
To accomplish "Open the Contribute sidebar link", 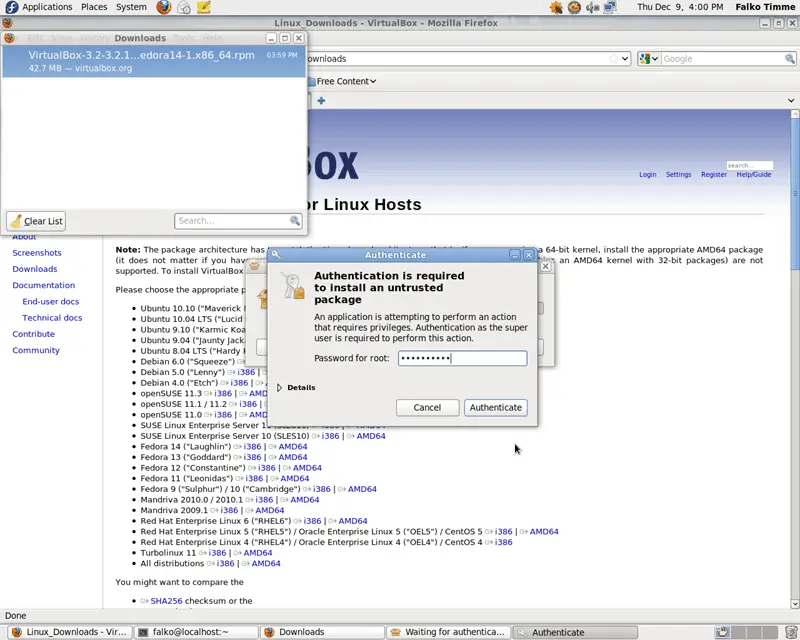I will [33, 334].
